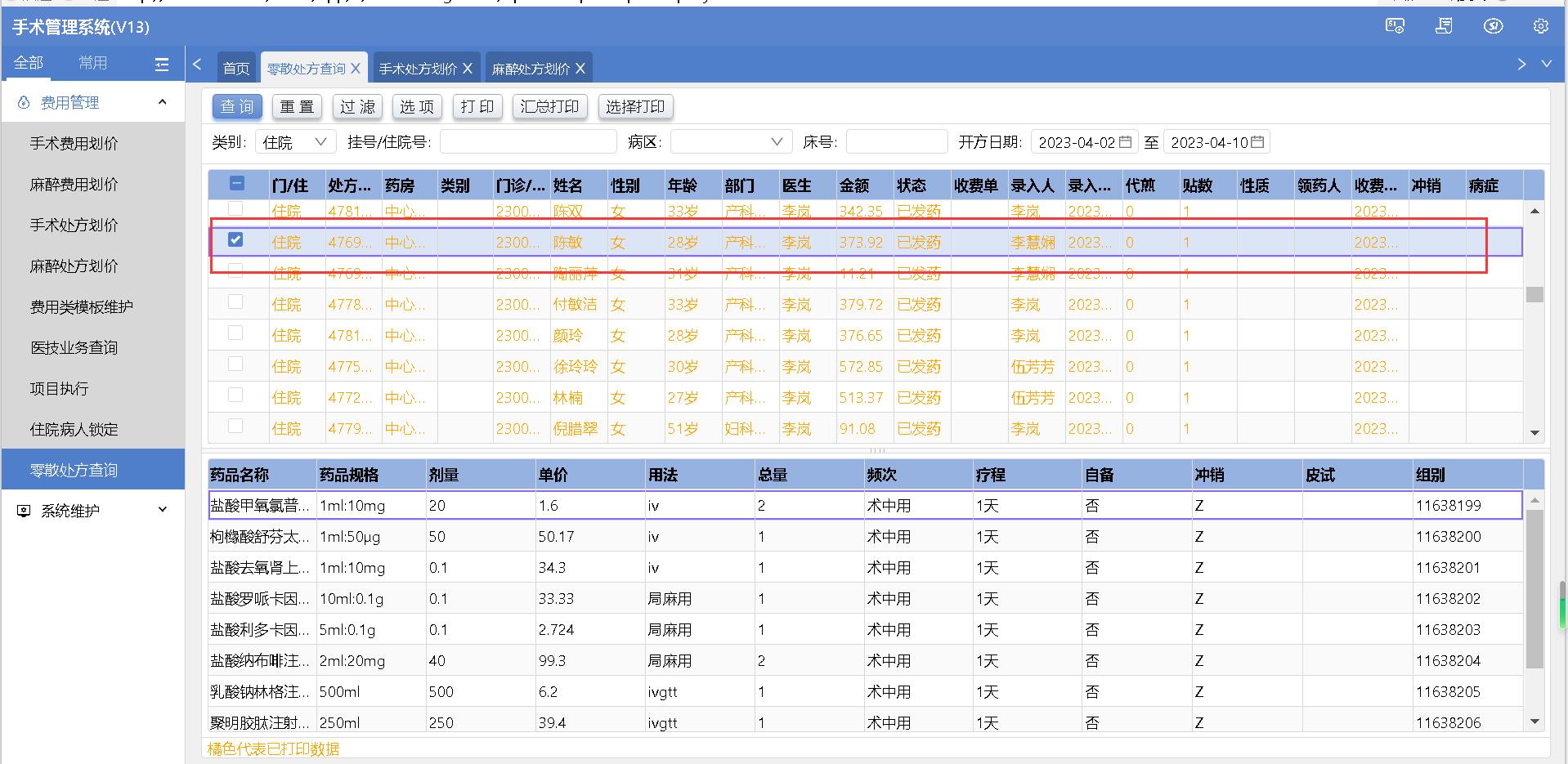
Task: Click the down arrow of the drug detail scrollbar
Action: point(1534,722)
